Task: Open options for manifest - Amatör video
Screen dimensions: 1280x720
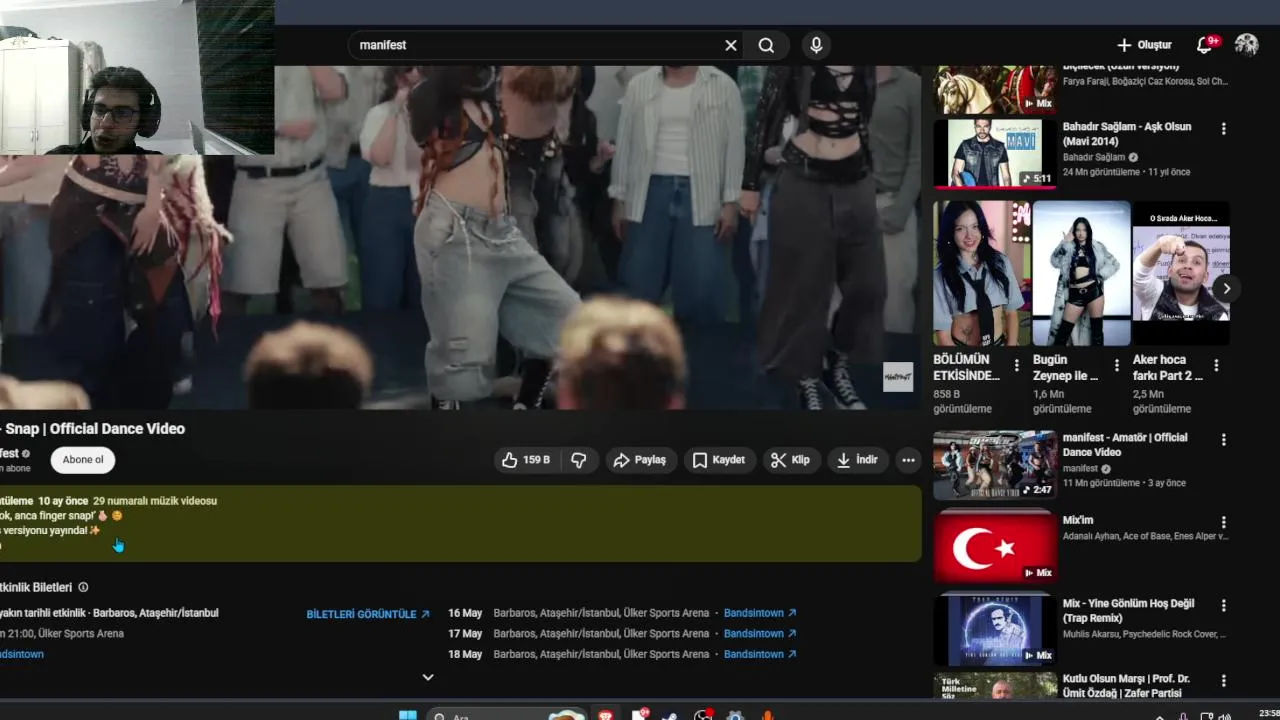Action: click(x=1223, y=439)
